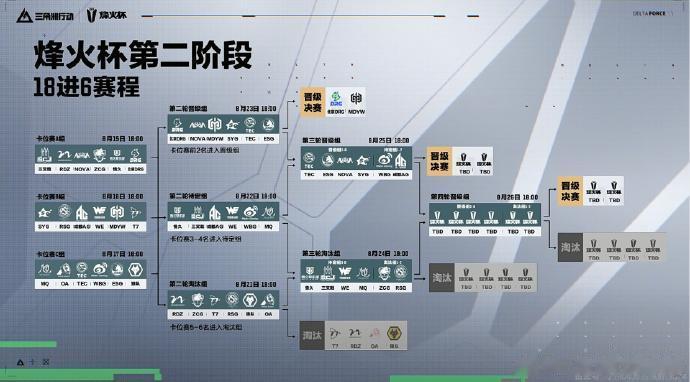Click the WE logo in 第二轮待定组
Screen dimensions: 690x382
coord(232,213)
